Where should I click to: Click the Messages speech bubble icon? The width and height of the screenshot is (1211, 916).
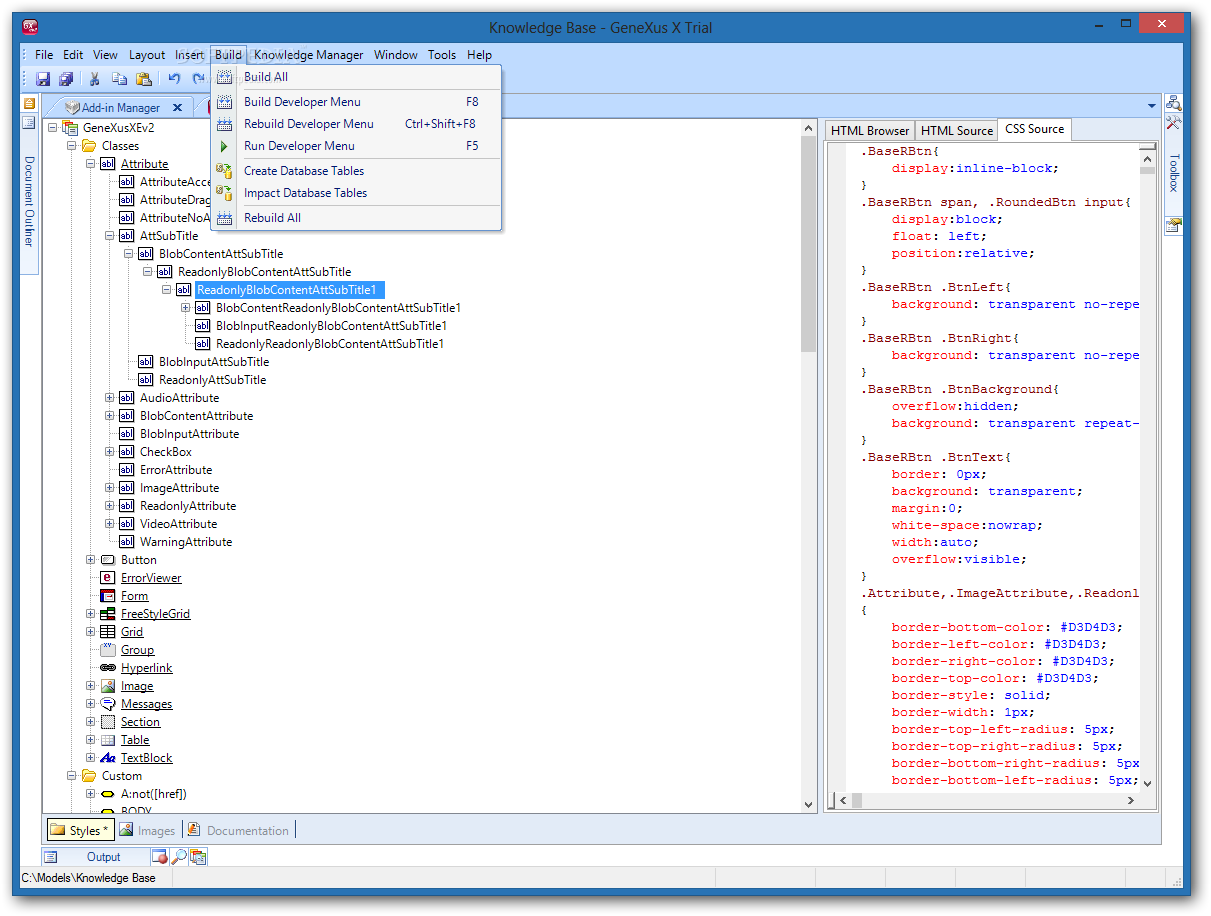(108, 704)
